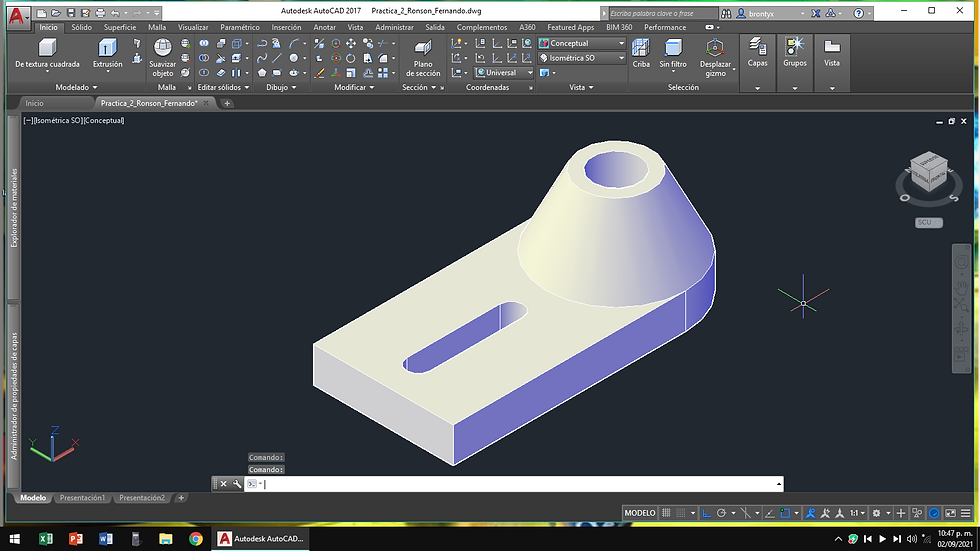The image size is (980, 551).
Task: Click the Autodesk Exchange Apps X icon
Action: click(x=816, y=13)
